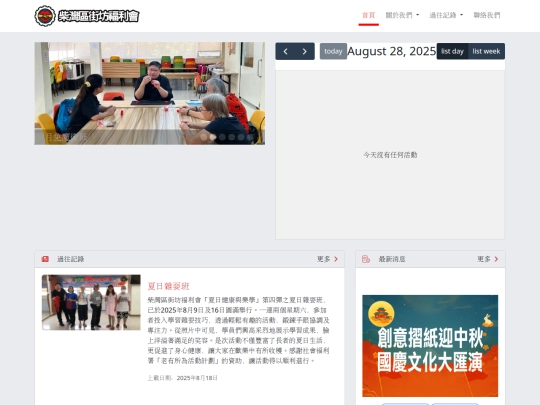Click the carousel photo of magic class
This screenshot has width=540, height=405.
pyautogui.click(x=149, y=93)
